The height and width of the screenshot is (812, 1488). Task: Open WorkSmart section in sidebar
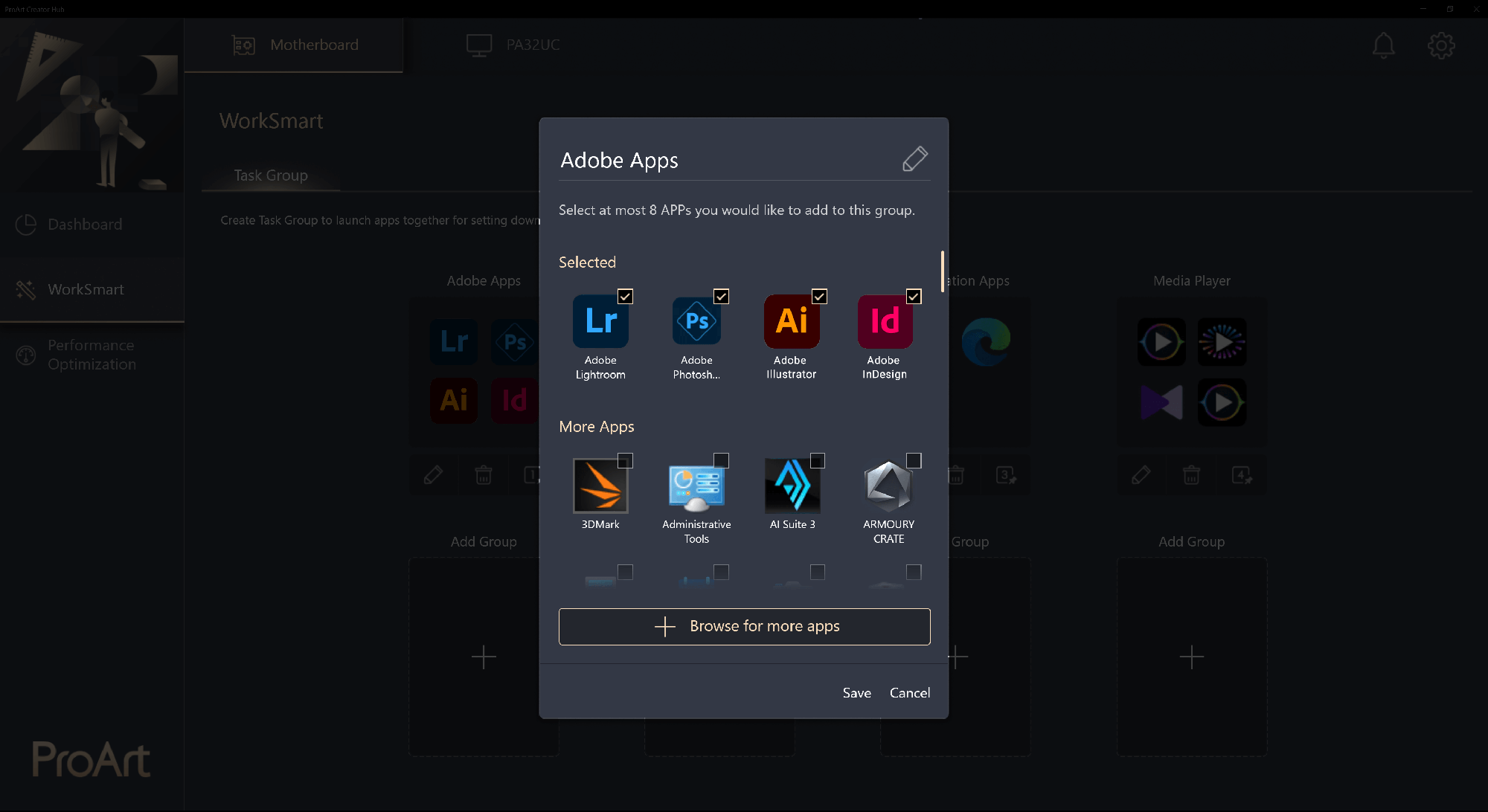pos(84,288)
